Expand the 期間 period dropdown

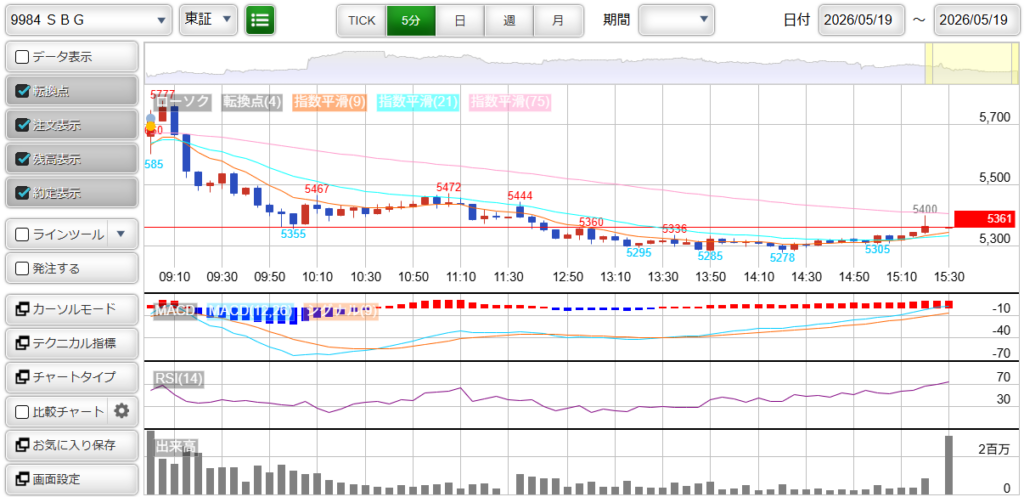click(x=676, y=20)
